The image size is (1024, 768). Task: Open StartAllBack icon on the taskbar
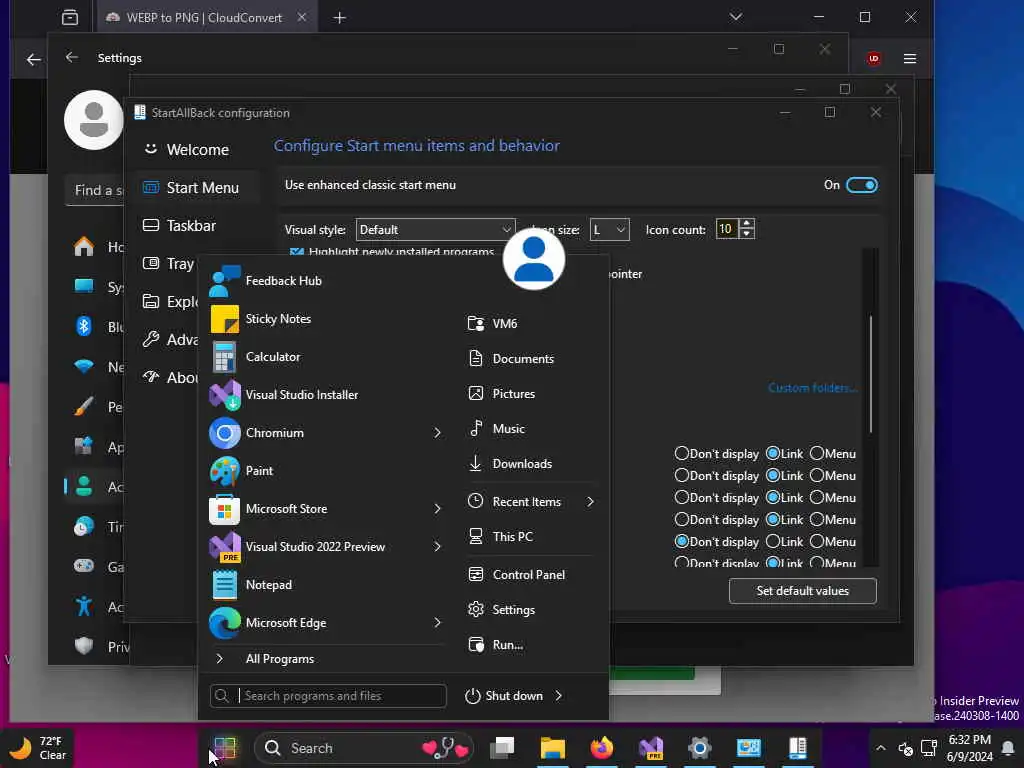797,748
